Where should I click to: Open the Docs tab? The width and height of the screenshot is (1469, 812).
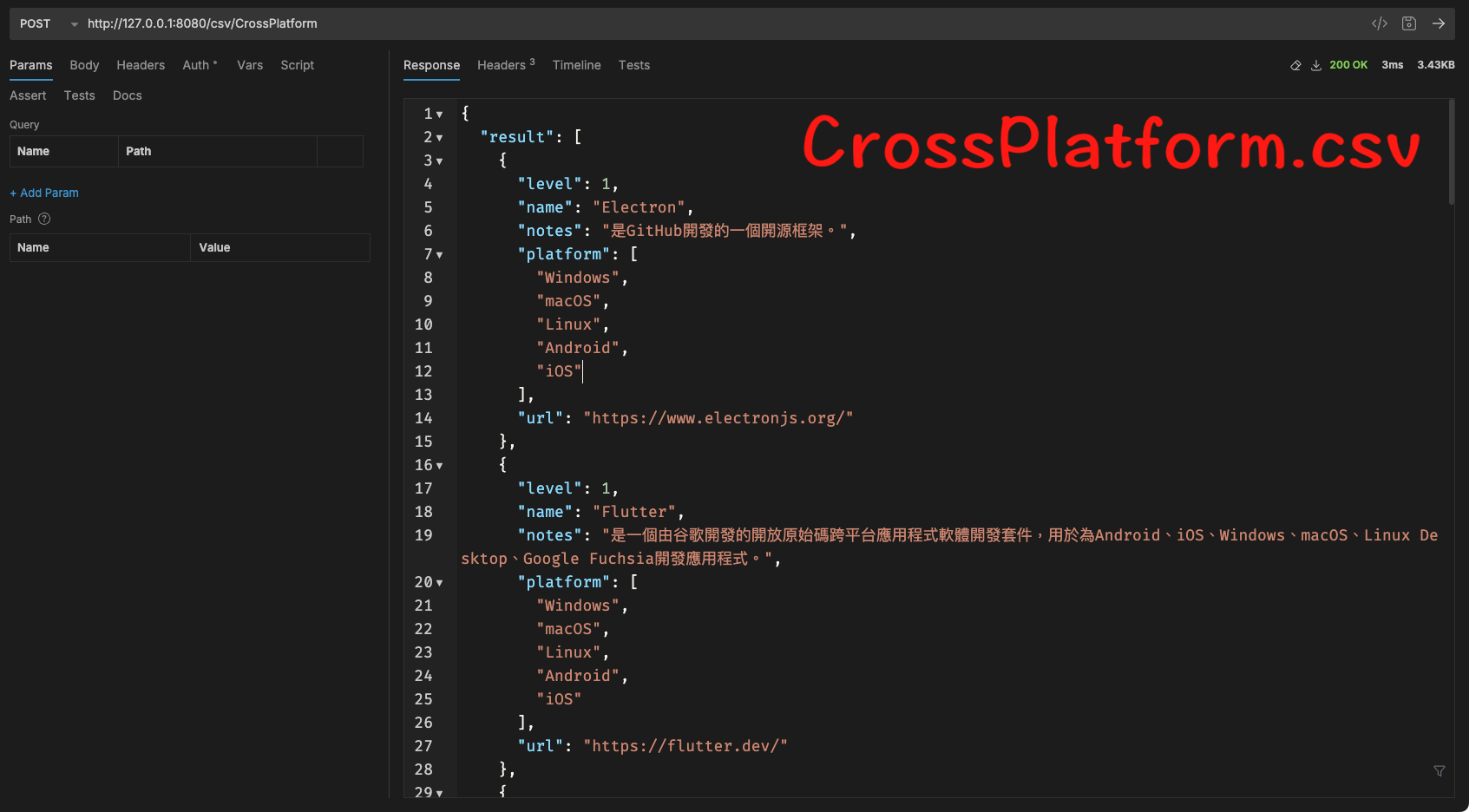128,95
